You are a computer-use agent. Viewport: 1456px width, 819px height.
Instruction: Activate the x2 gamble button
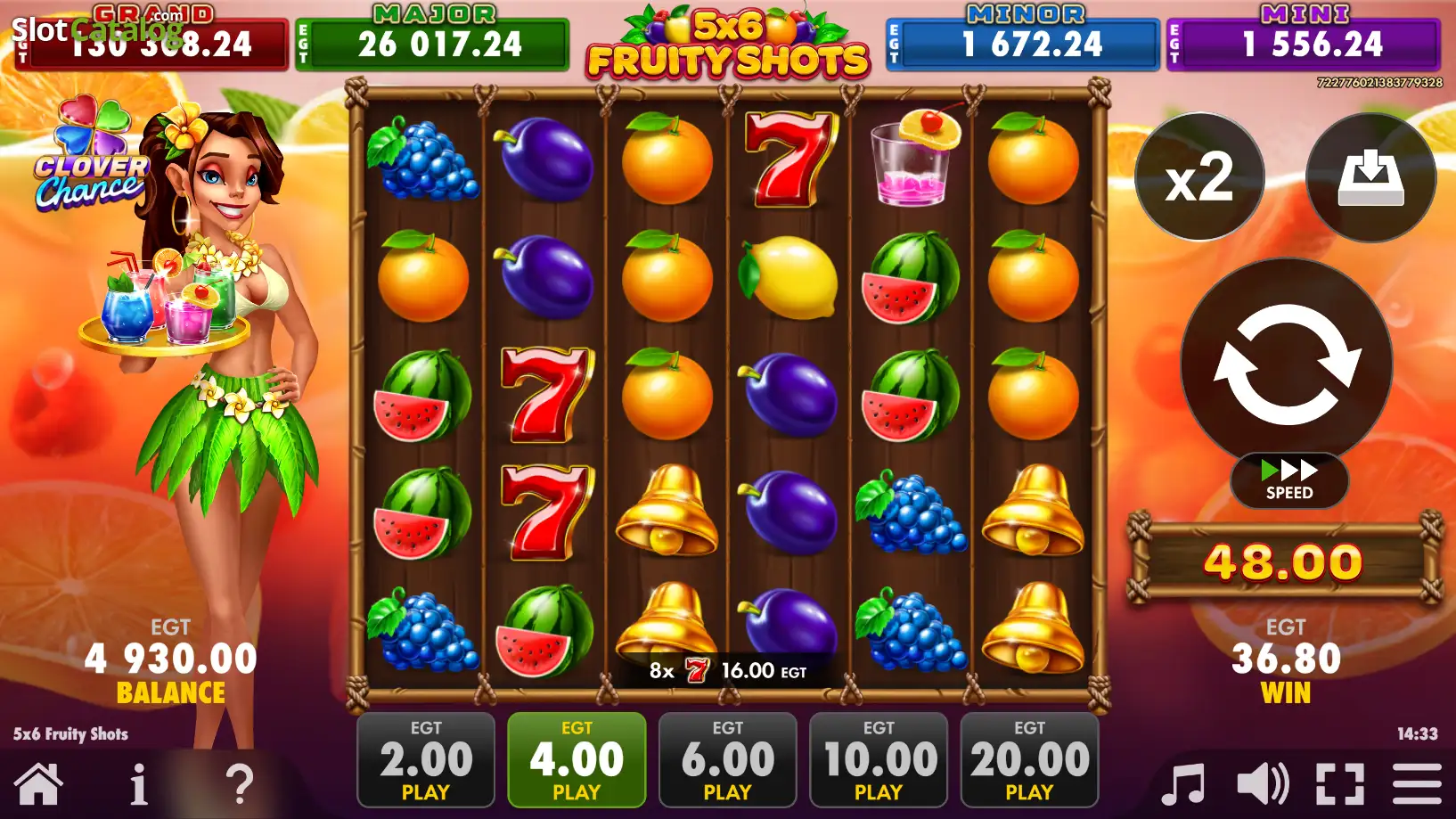1199,176
